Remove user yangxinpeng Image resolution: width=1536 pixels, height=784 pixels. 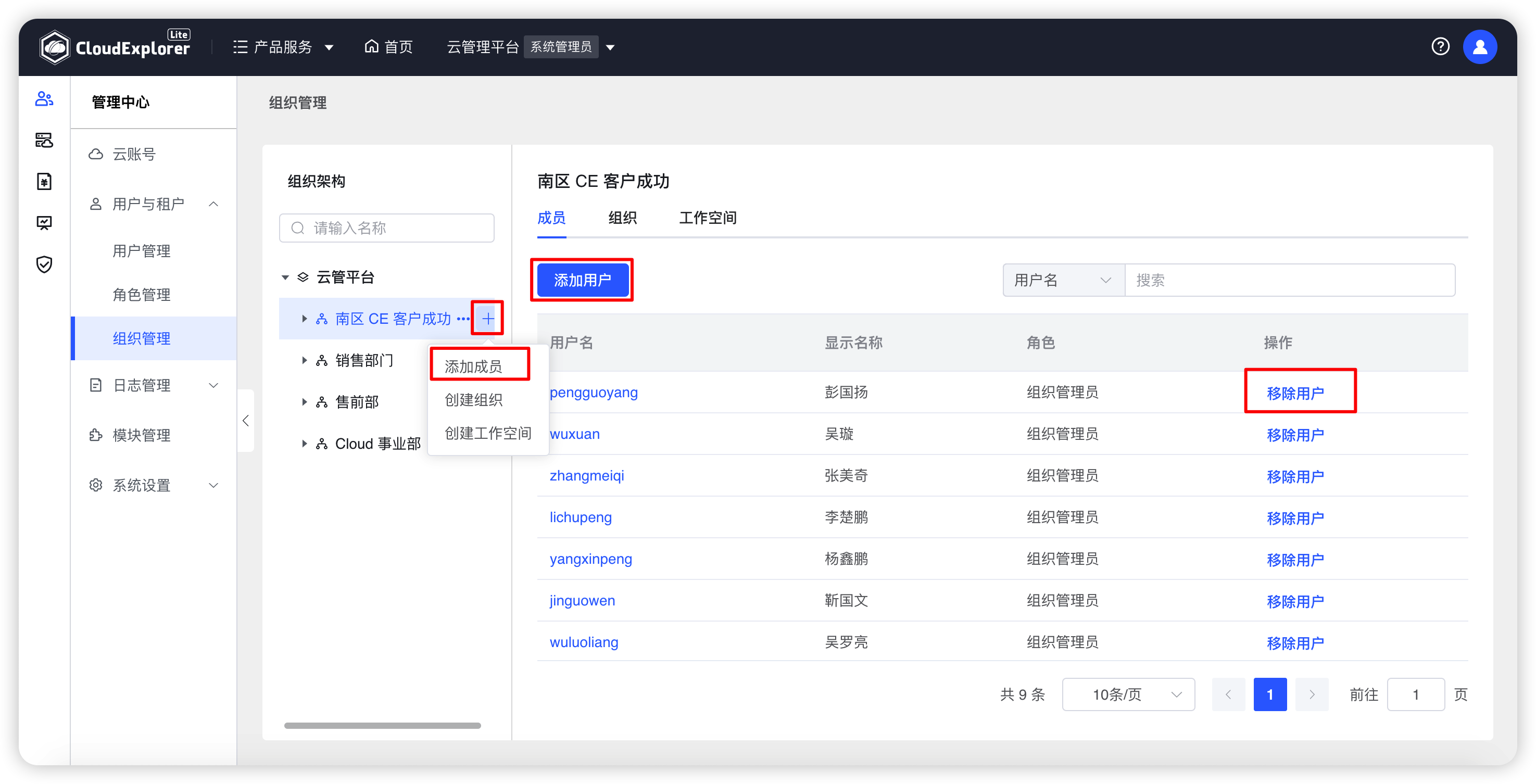(x=1295, y=560)
